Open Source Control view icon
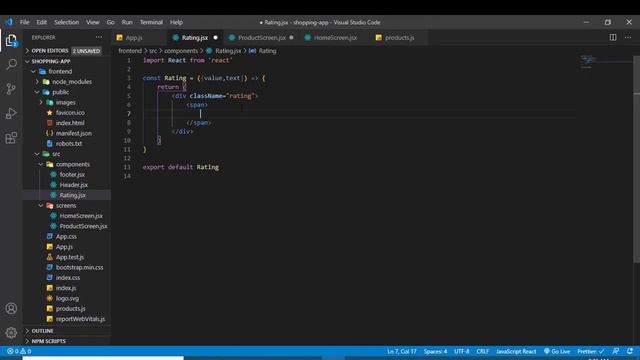Viewport: 640px width, 360px height. tap(11, 89)
